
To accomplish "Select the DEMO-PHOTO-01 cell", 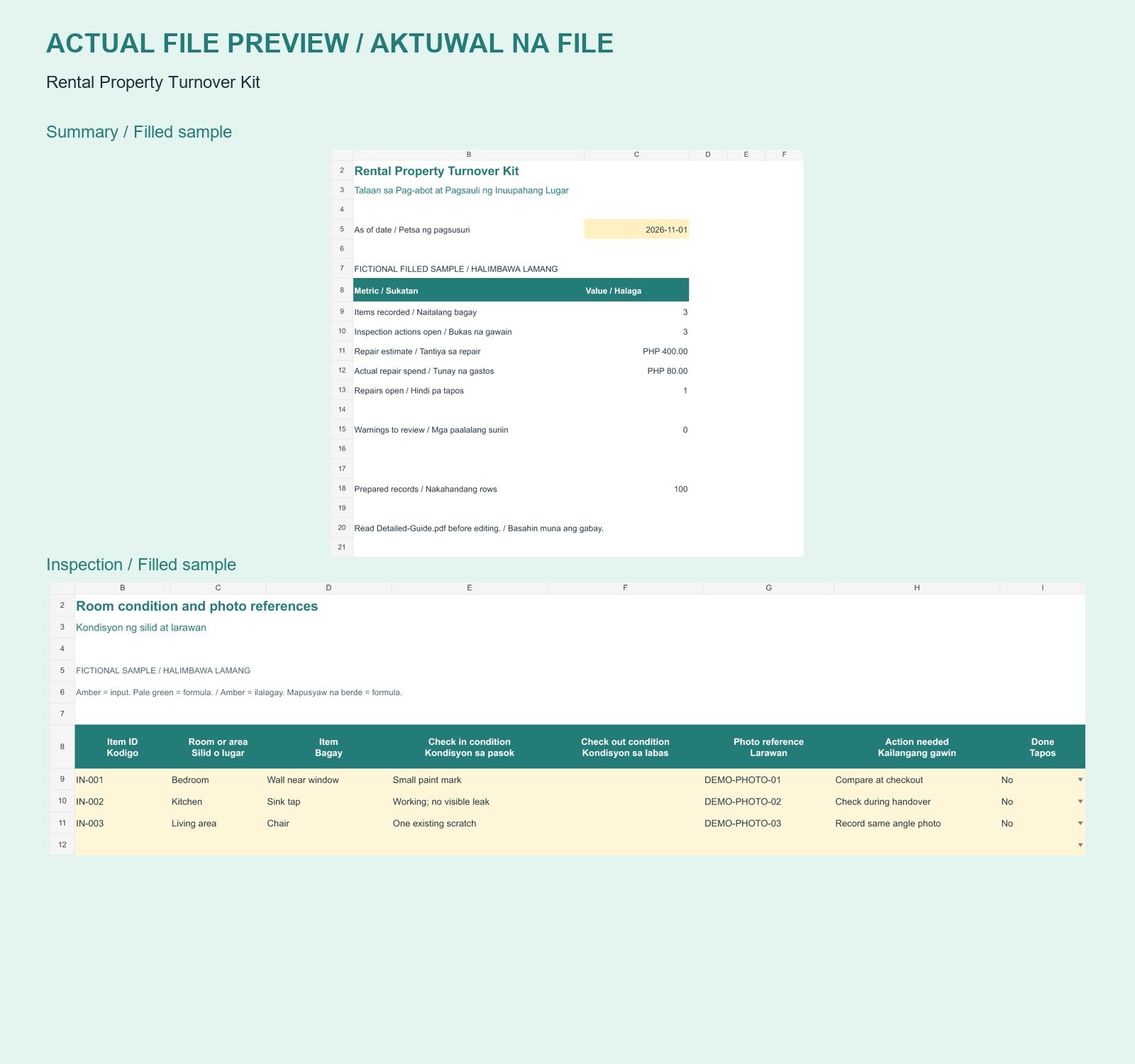I will click(768, 780).
